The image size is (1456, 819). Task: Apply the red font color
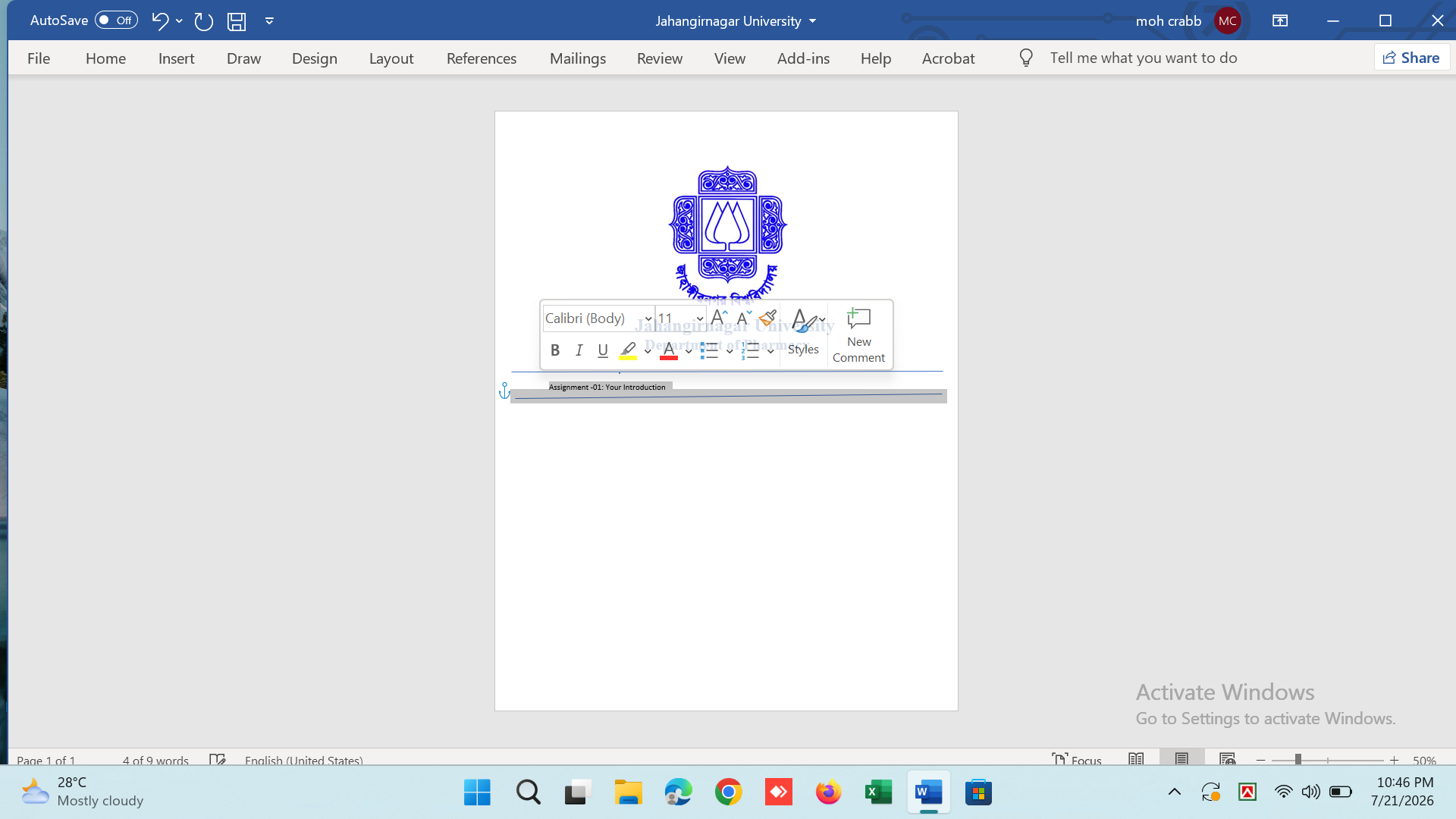[x=669, y=350]
